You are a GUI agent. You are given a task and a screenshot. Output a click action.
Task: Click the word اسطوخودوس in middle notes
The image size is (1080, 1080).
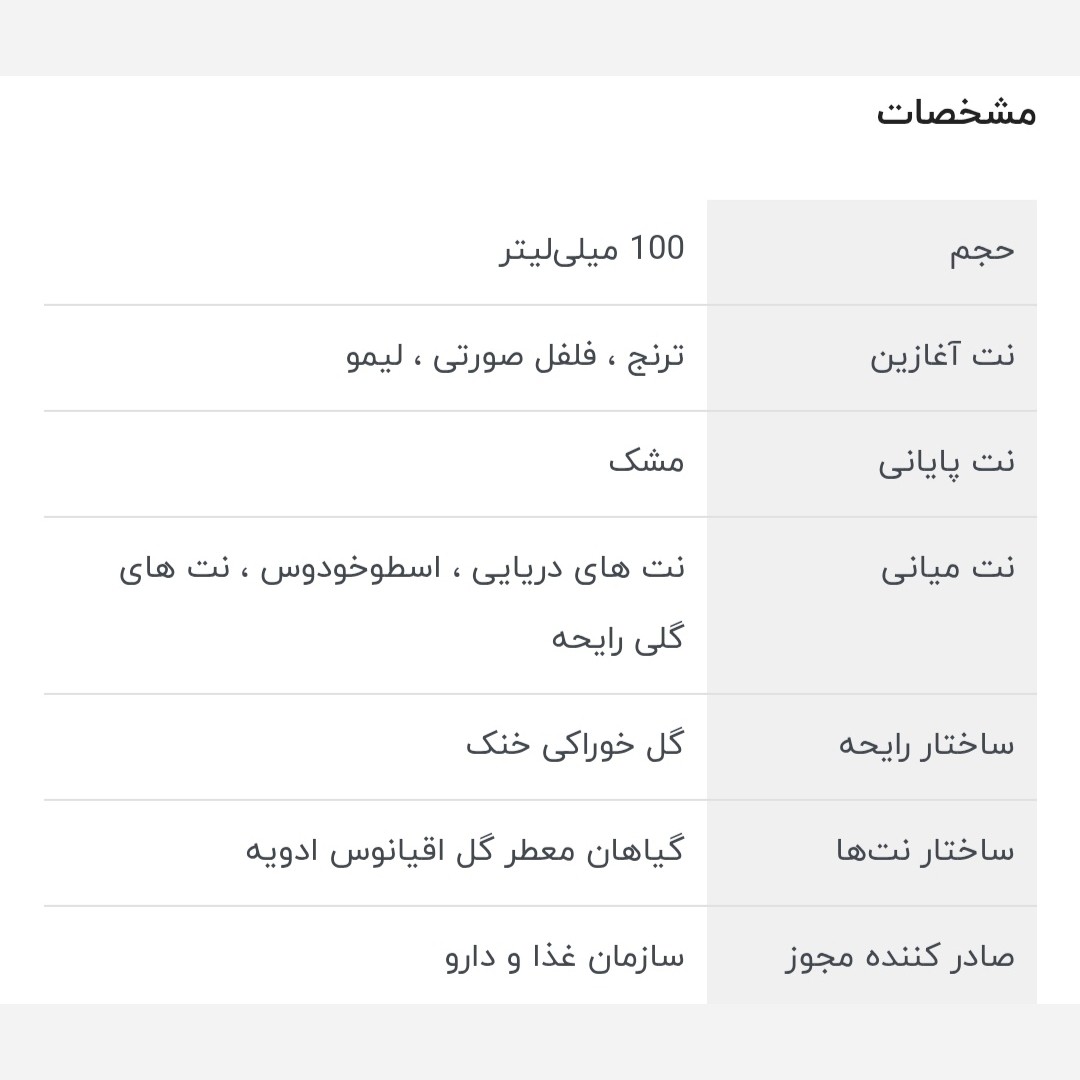tap(351, 570)
